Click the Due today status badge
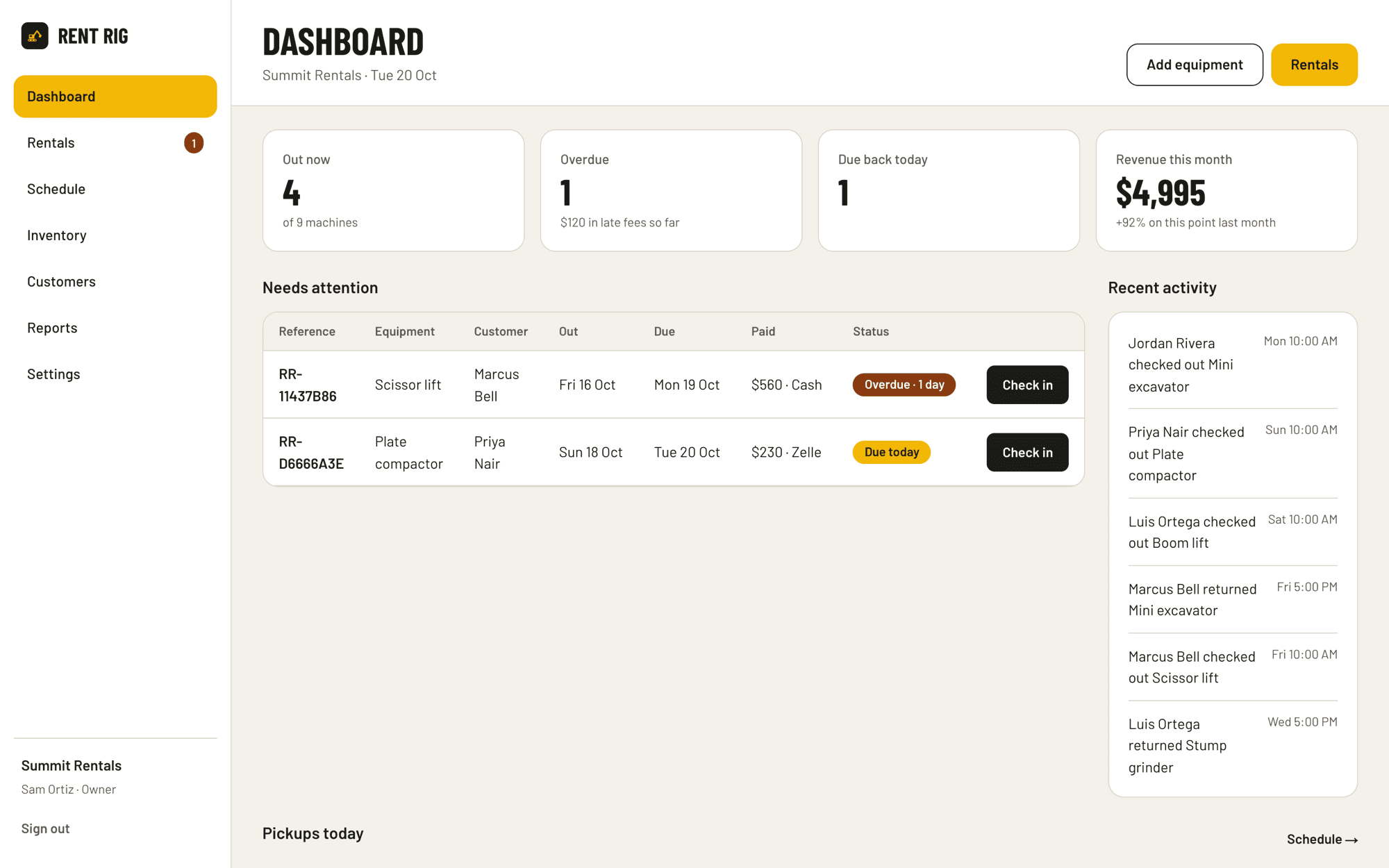 click(892, 452)
